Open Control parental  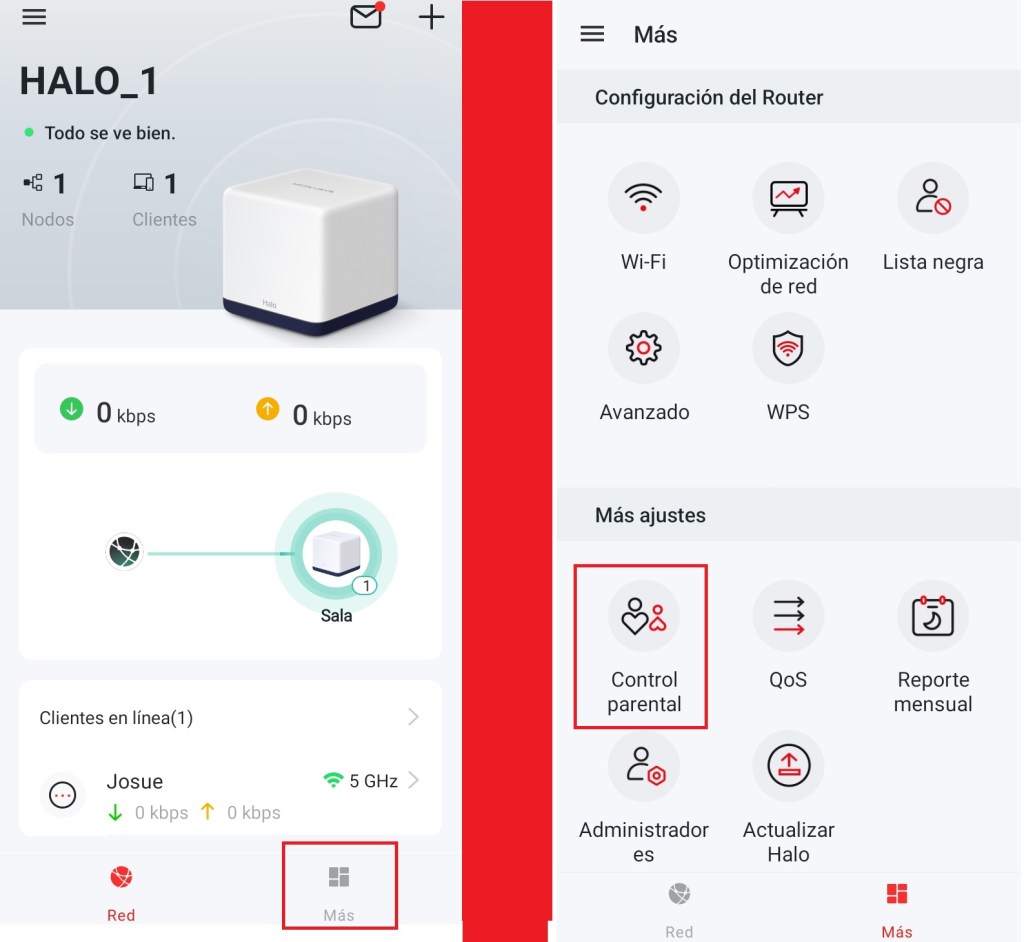coord(643,616)
